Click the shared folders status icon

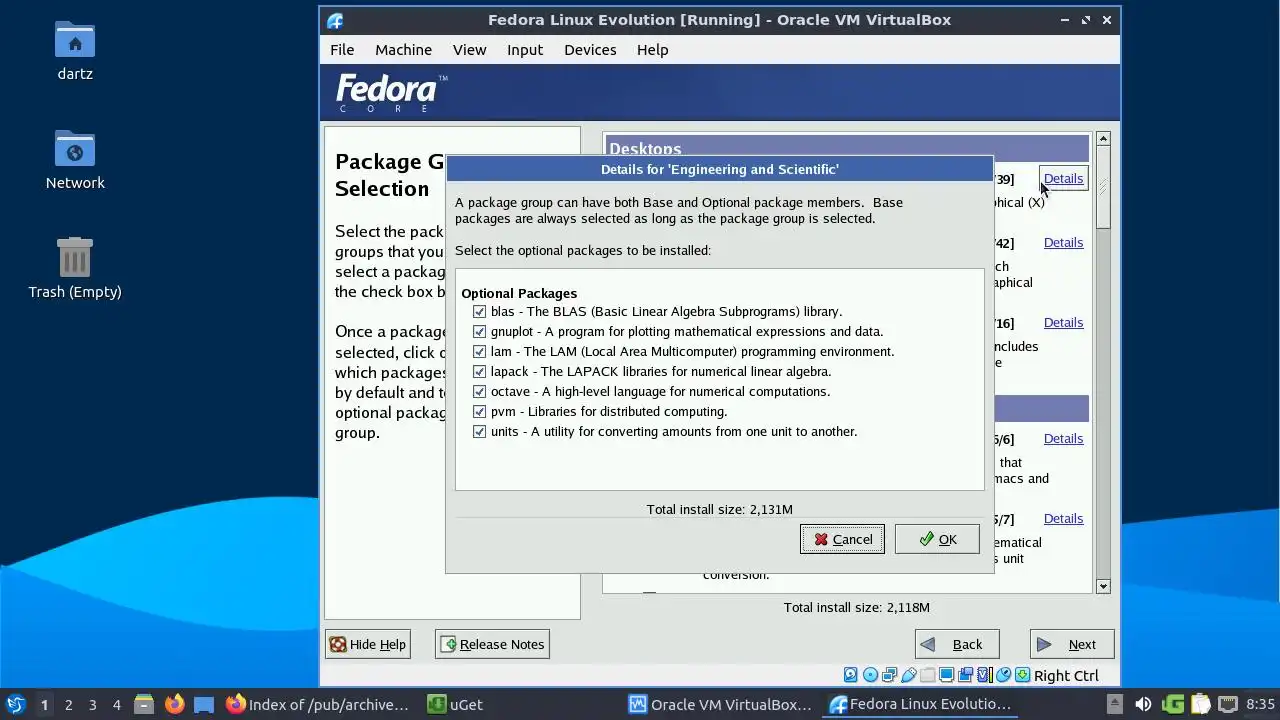click(928, 675)
